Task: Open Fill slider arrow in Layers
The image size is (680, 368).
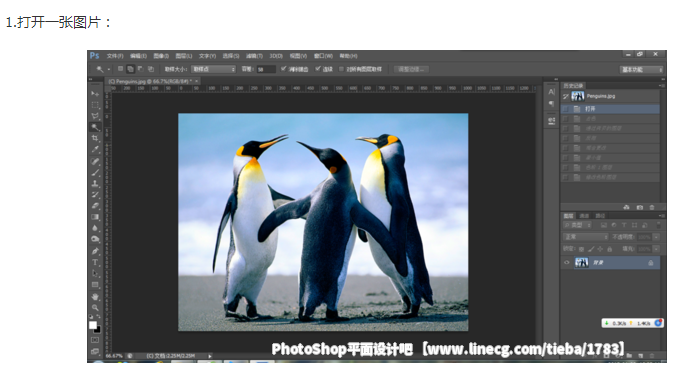Action: 656,249
